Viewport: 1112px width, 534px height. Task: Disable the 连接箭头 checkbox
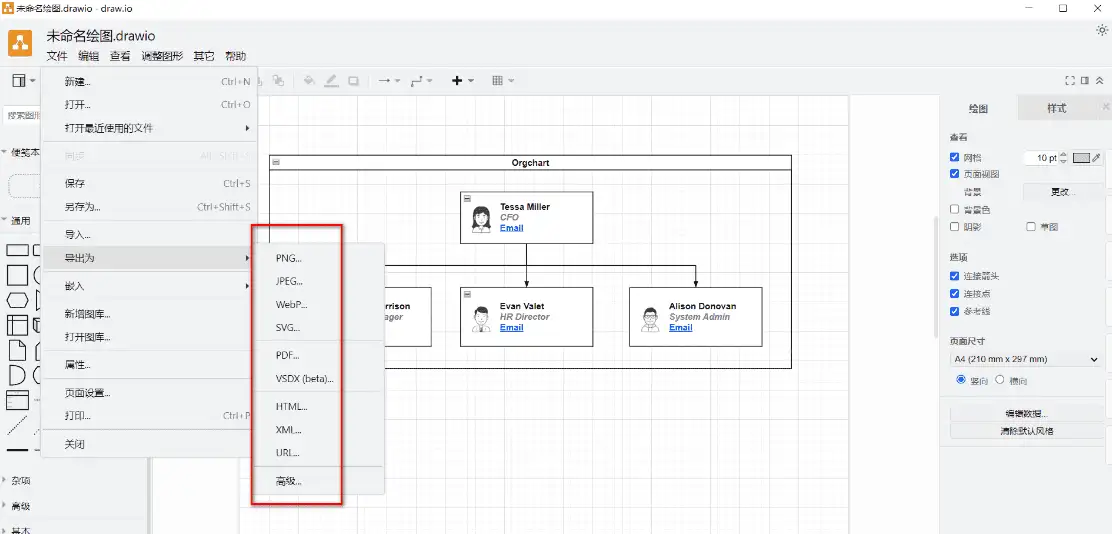pos(955,276)
